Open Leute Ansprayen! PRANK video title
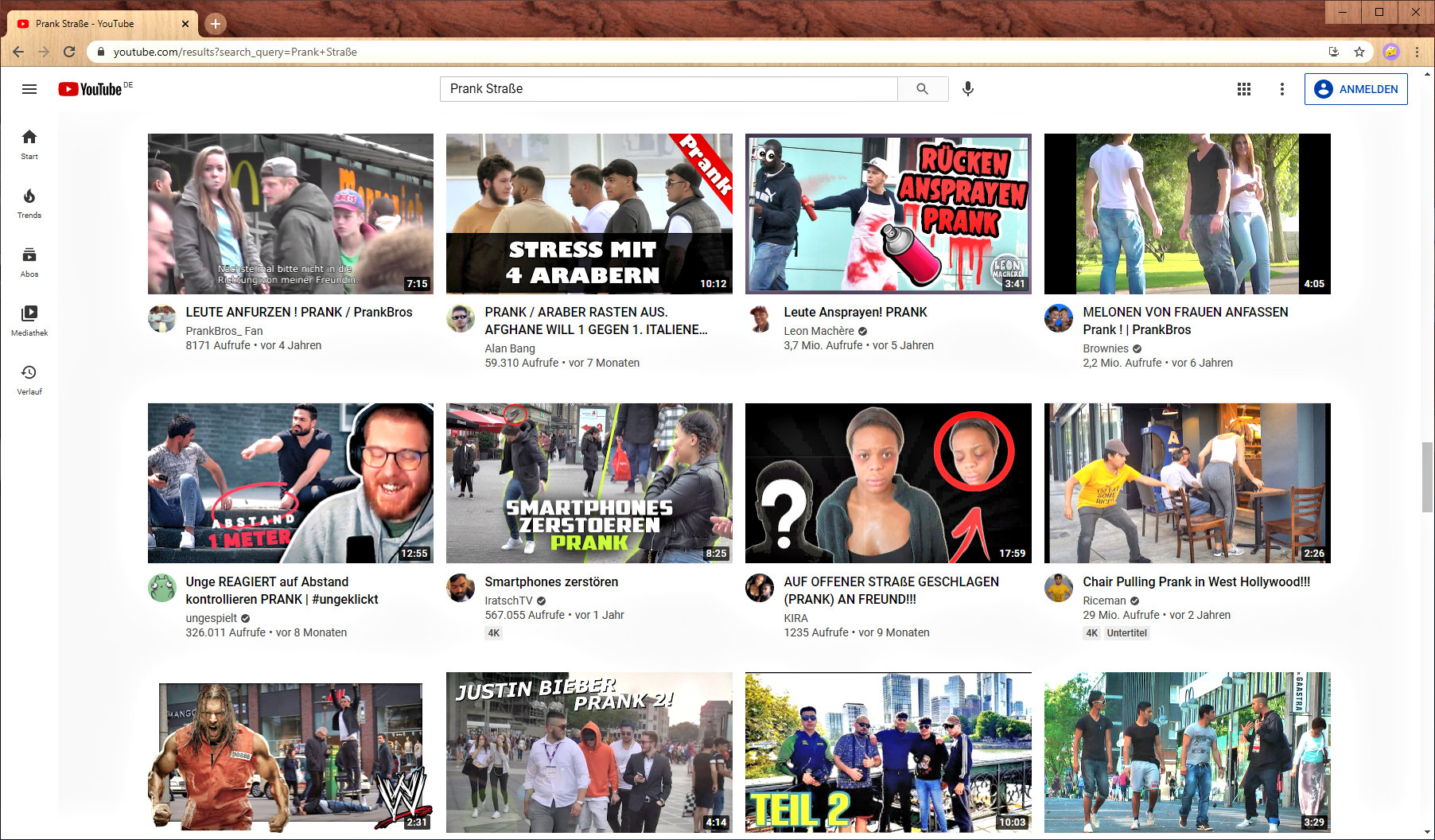 click(855, 313)
